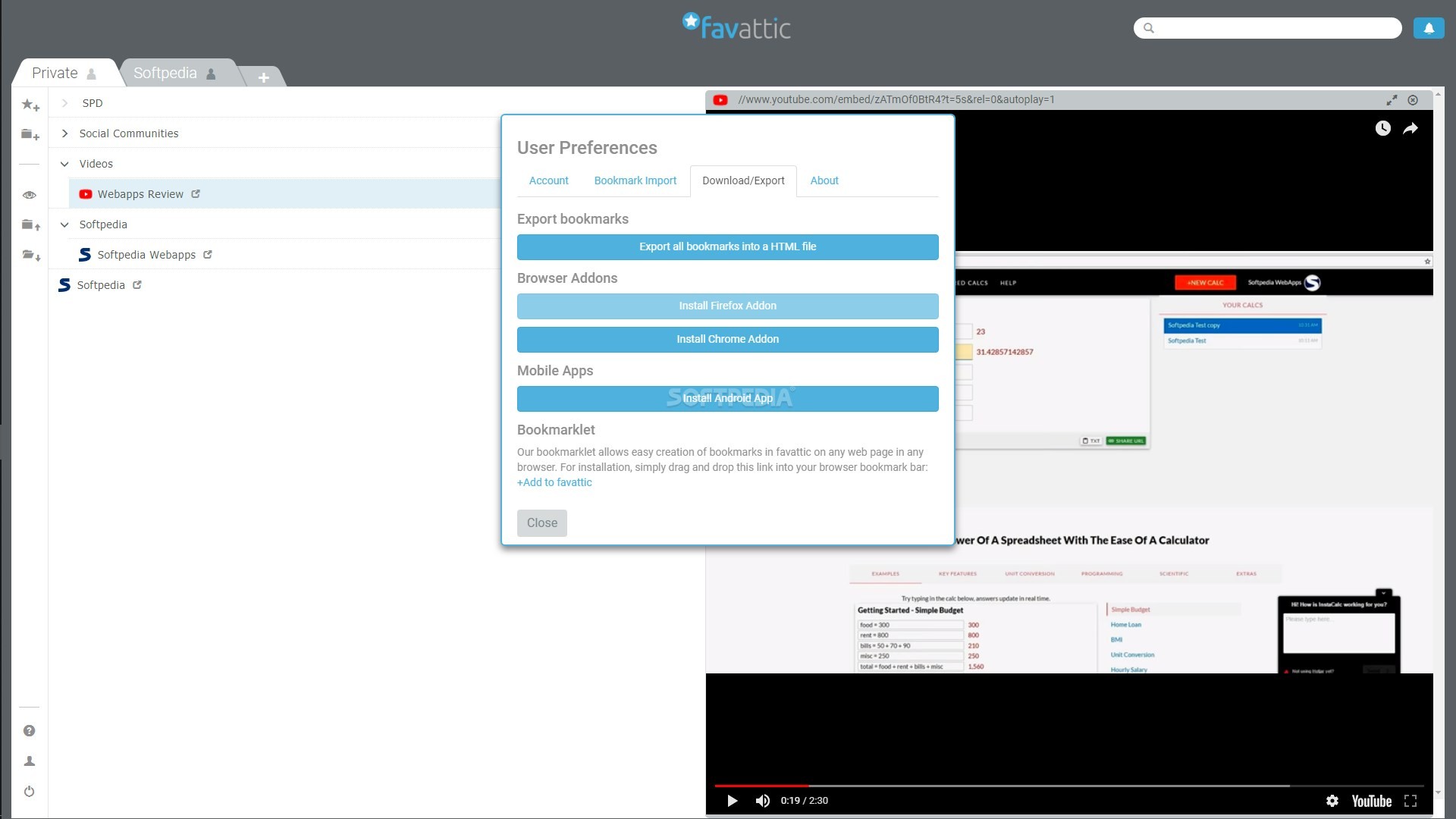Select the Webapps Review bookmark
1456x819 pixels.
click(140, 194)
